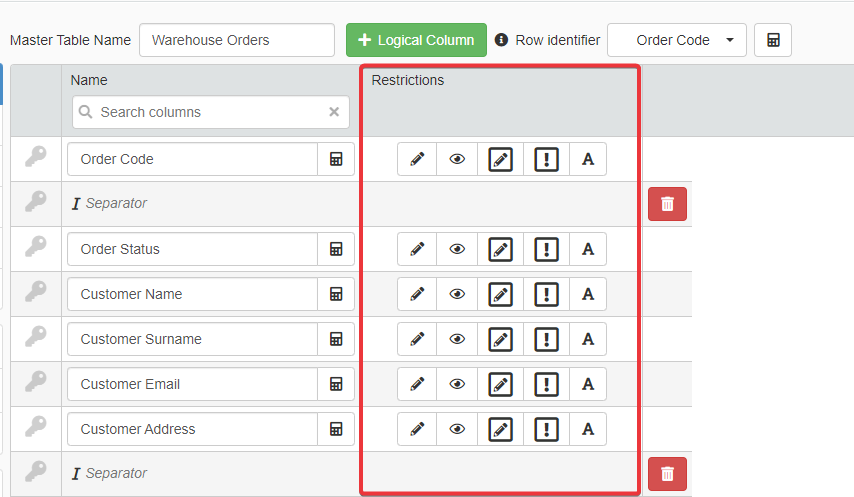Click the Name column header
Viewport: 854px width, 497px height.
pyautogui.click(x=89, y=80)
